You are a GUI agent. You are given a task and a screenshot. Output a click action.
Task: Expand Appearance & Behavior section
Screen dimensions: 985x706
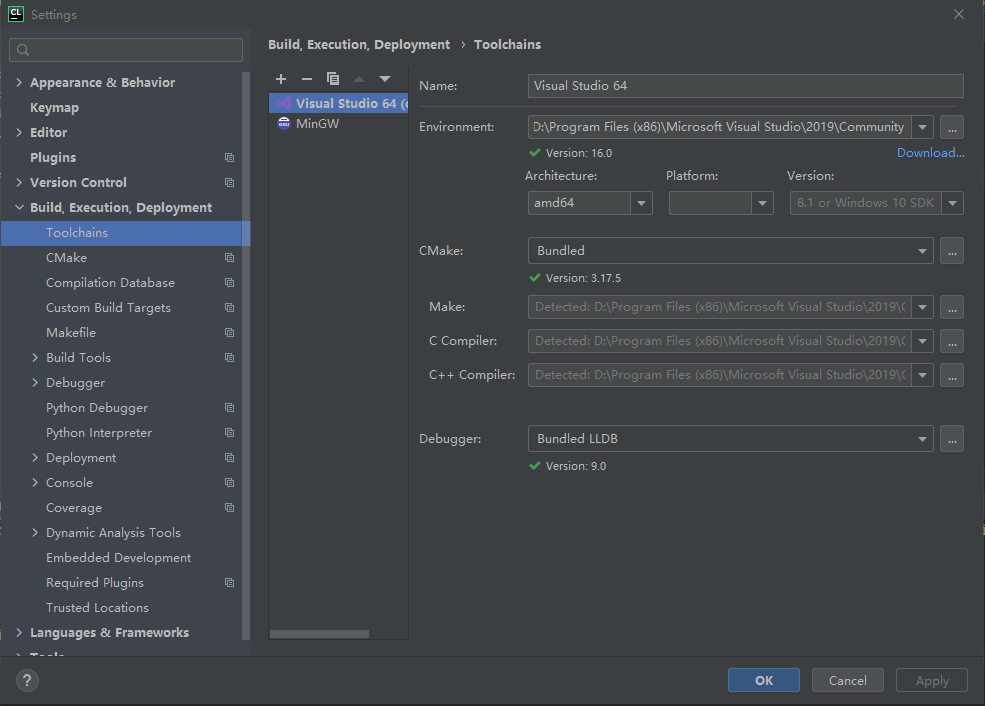pyautogui.click(x=19, y=82)
